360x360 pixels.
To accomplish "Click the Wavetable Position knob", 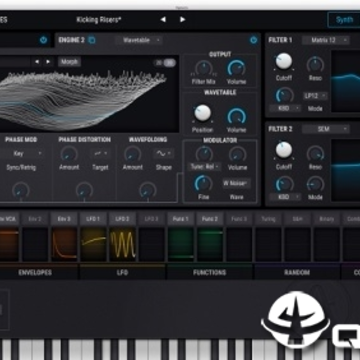I will [x=202, y=114].
